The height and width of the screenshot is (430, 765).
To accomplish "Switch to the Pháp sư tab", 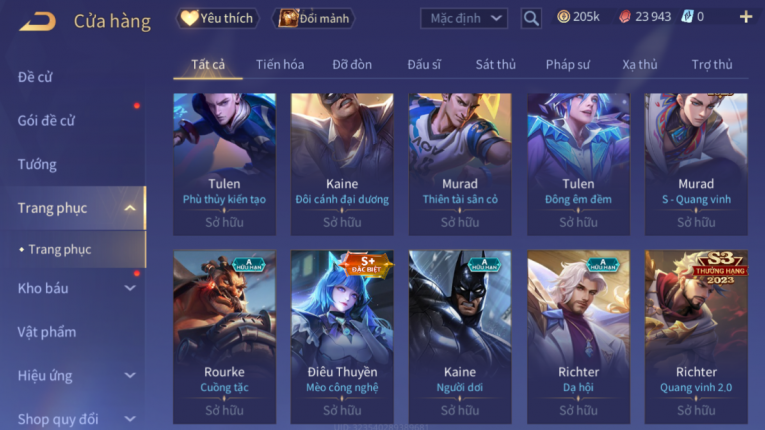I will point(567,64).
